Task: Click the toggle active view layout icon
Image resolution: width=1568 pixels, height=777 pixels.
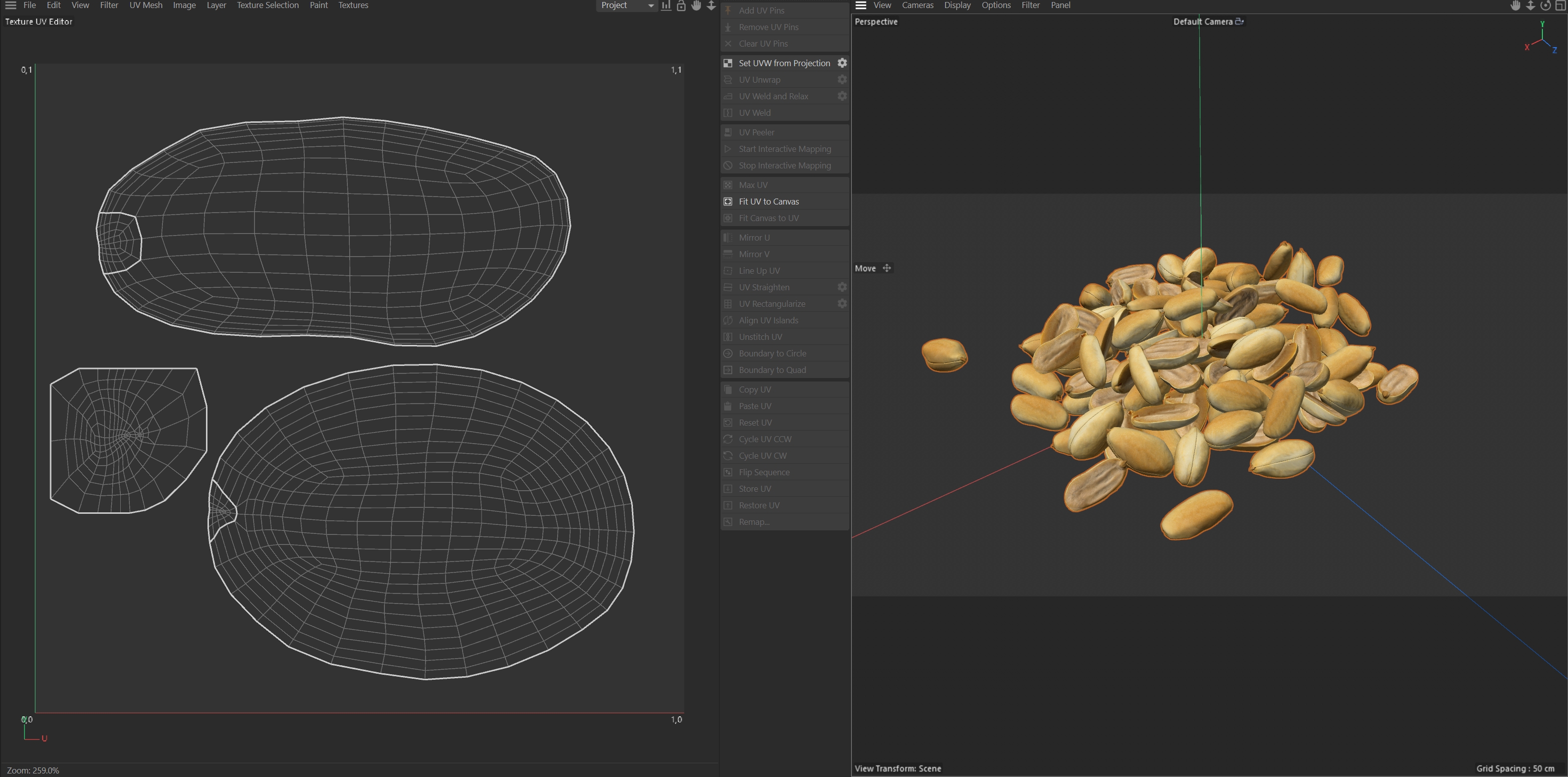Action: [x=1560, y=6]
